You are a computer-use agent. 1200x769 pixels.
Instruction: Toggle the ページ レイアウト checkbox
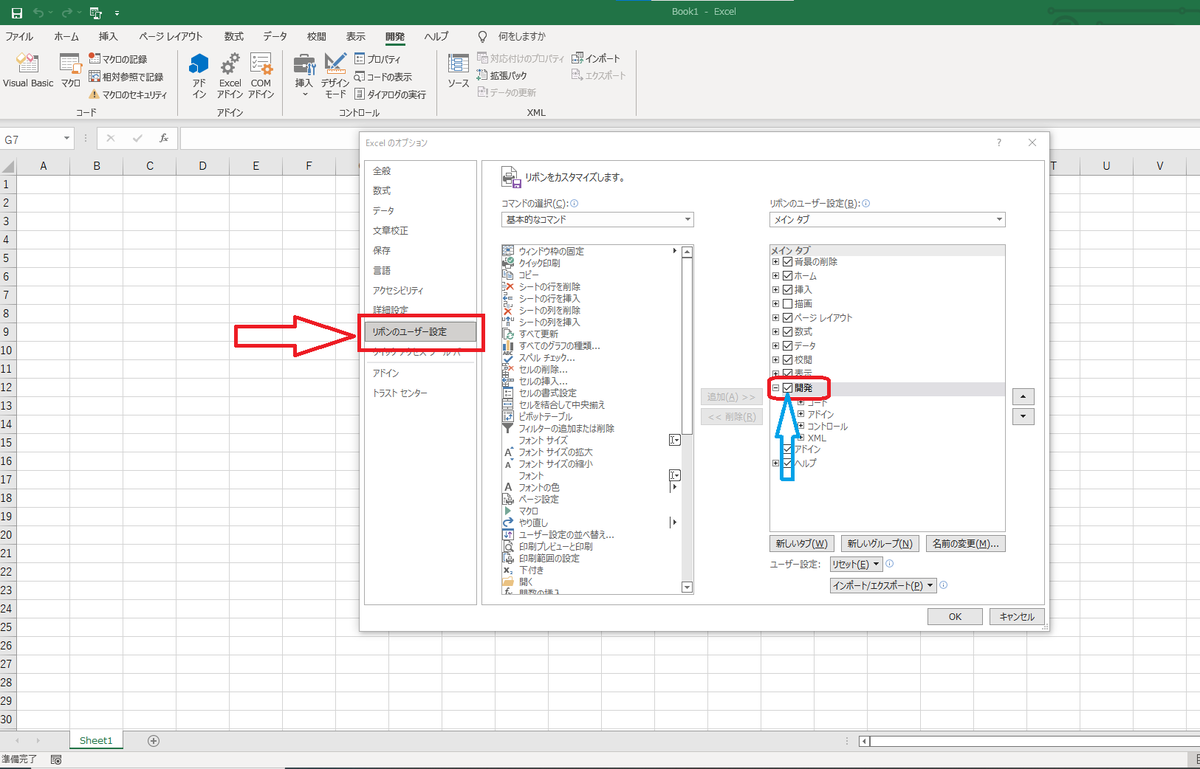788,317
